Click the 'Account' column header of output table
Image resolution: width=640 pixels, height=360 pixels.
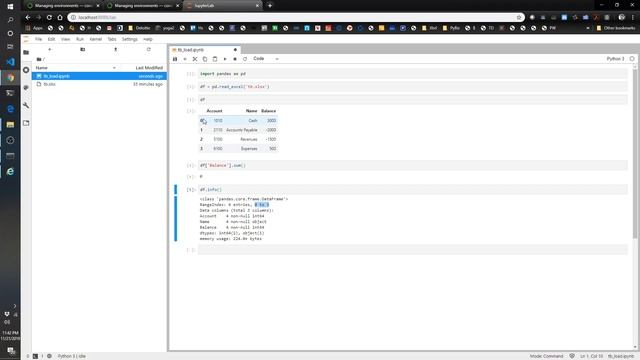[x=214, y=111]
